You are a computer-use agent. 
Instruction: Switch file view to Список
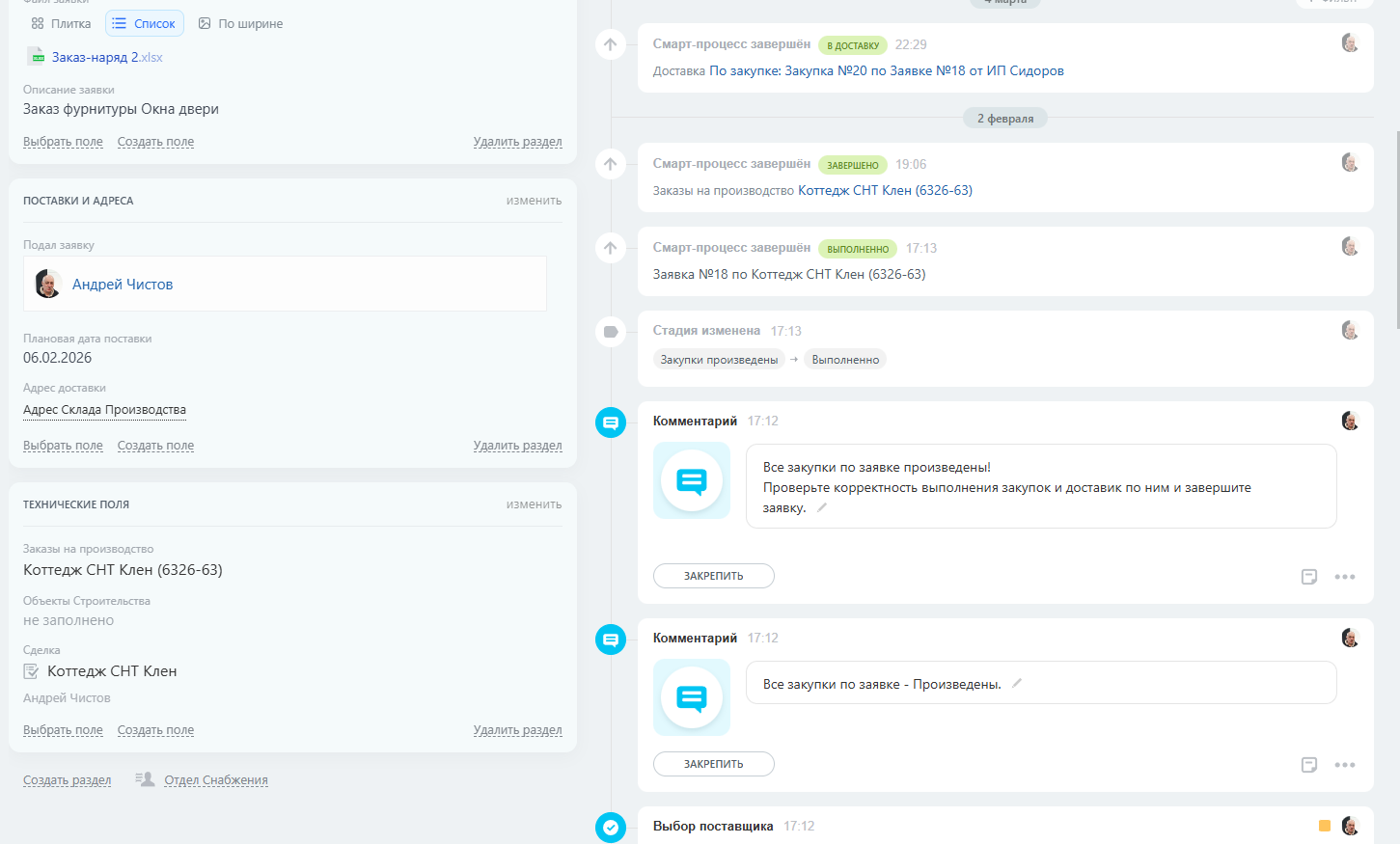click(145, 23)
